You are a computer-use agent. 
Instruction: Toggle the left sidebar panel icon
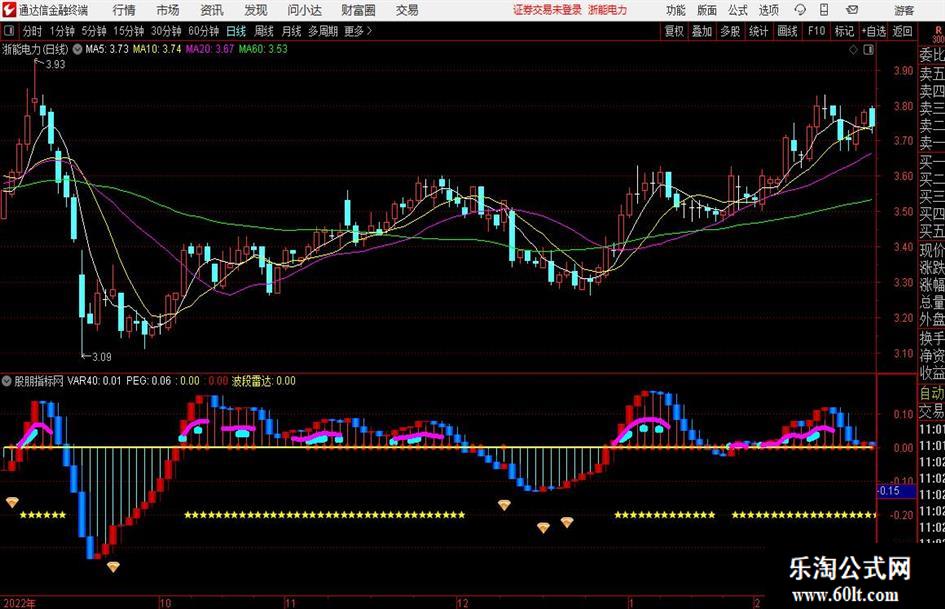pyautogui.click(x=9, y=31)
